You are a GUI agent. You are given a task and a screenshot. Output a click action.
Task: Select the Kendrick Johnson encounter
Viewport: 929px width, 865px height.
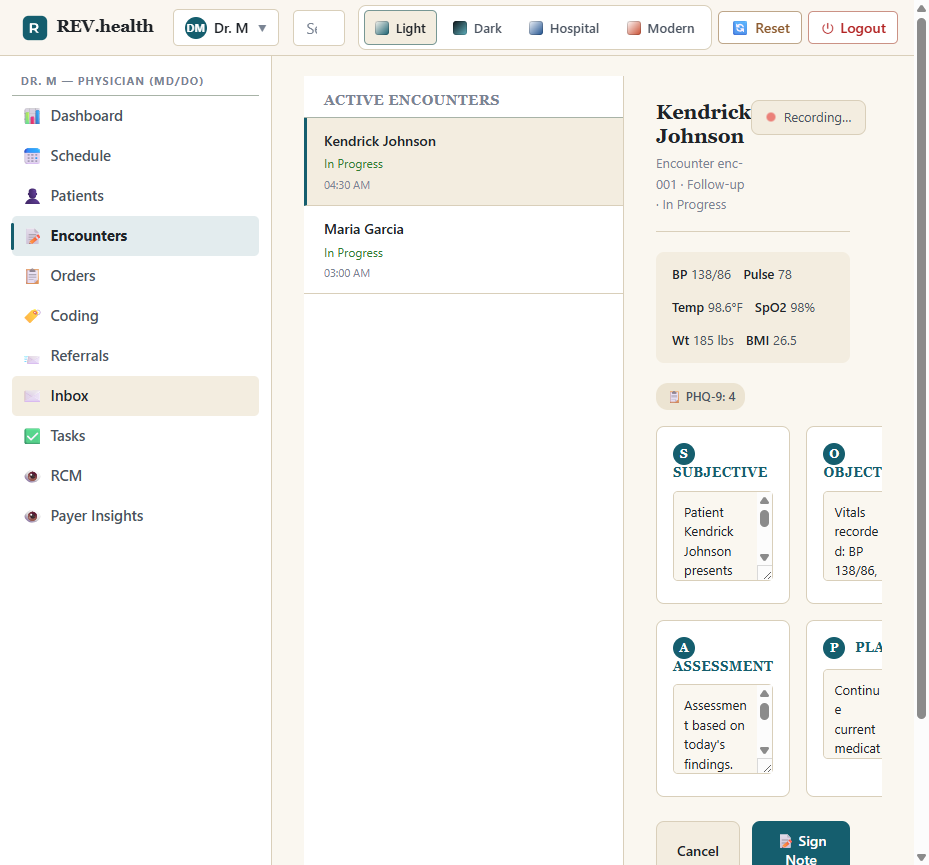tap(464, 162)
